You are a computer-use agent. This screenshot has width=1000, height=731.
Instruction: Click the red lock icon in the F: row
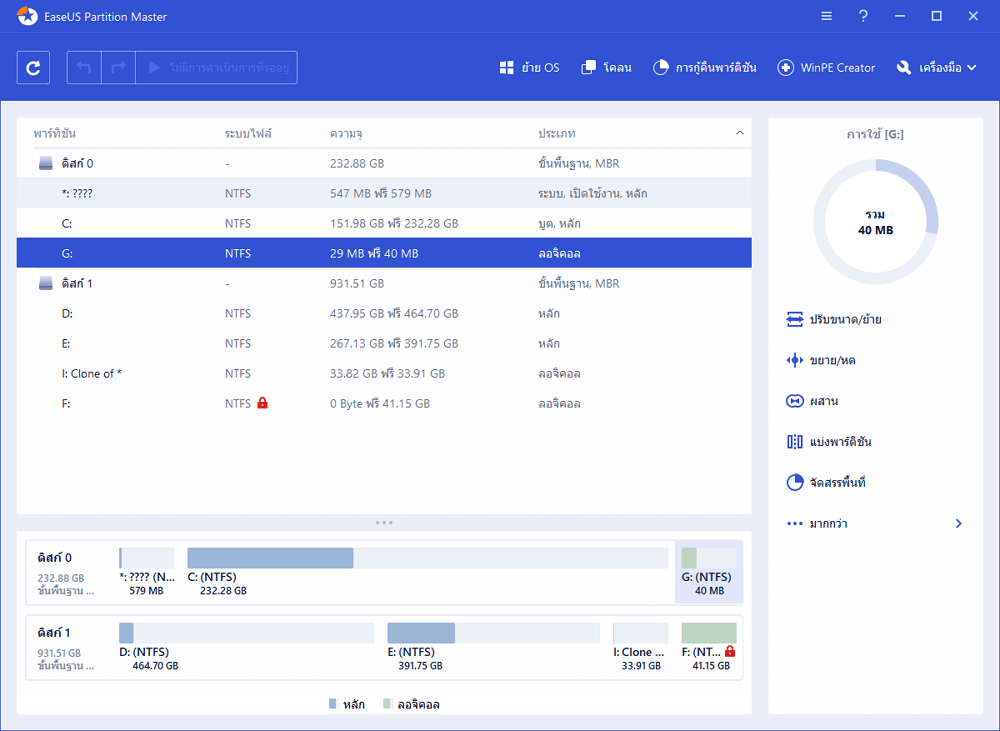(262, 402)
